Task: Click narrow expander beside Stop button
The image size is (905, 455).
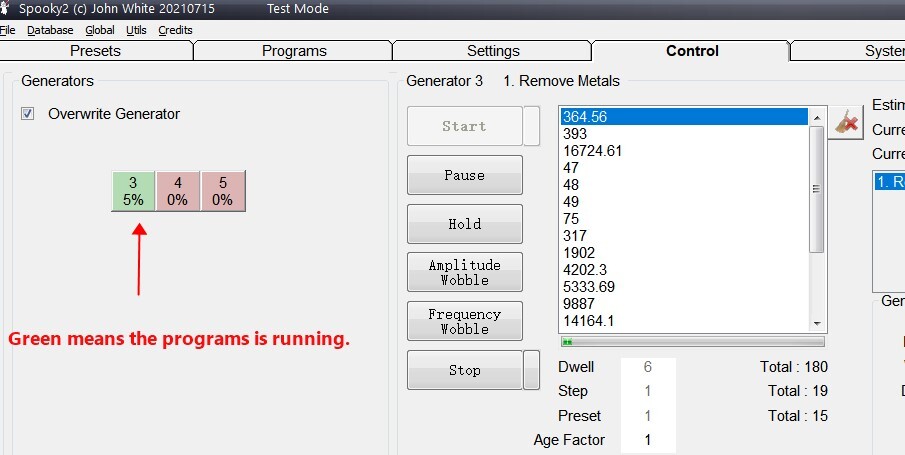Action: [x=532, y=370]
